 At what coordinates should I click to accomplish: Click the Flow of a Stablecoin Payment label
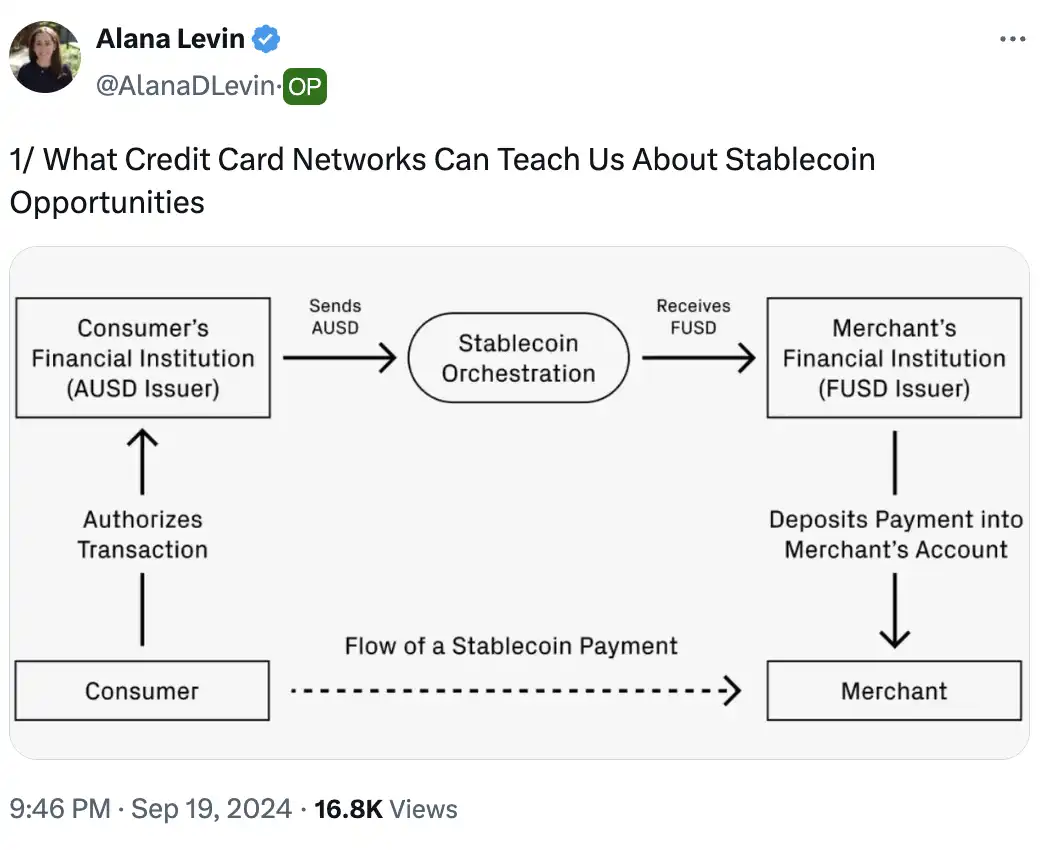coord(511,646)
